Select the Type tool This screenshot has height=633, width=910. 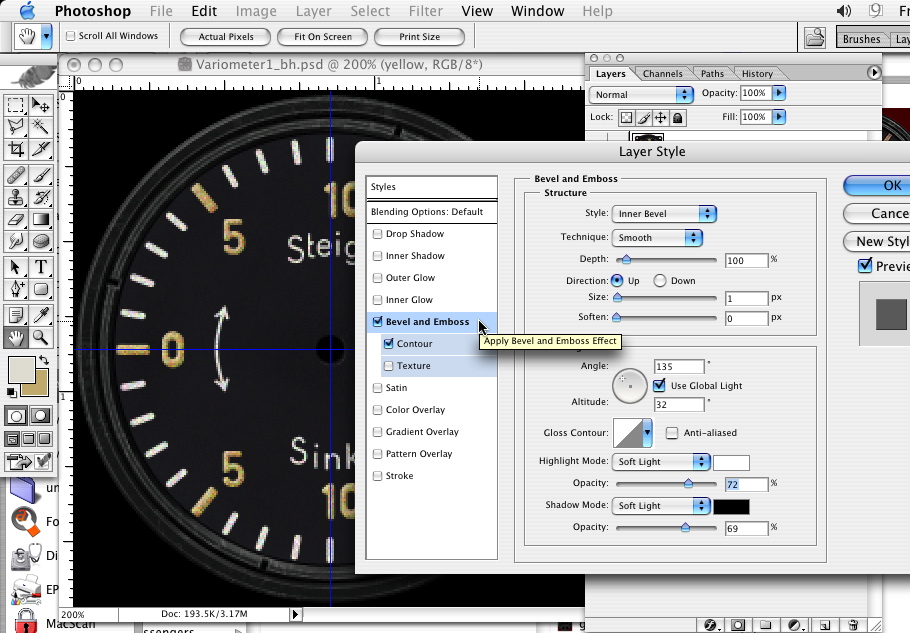click(x=41, y=267)
